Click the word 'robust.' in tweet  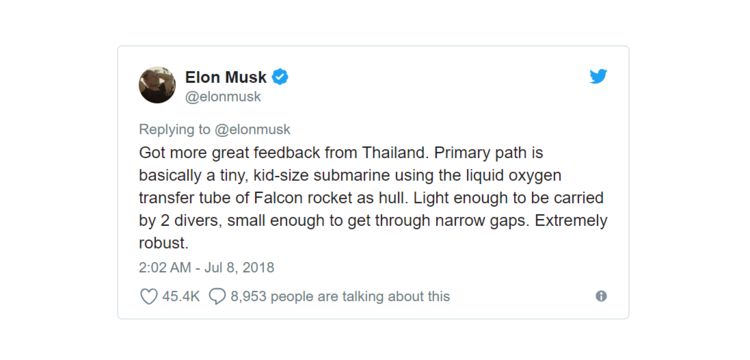pos(164,243)
